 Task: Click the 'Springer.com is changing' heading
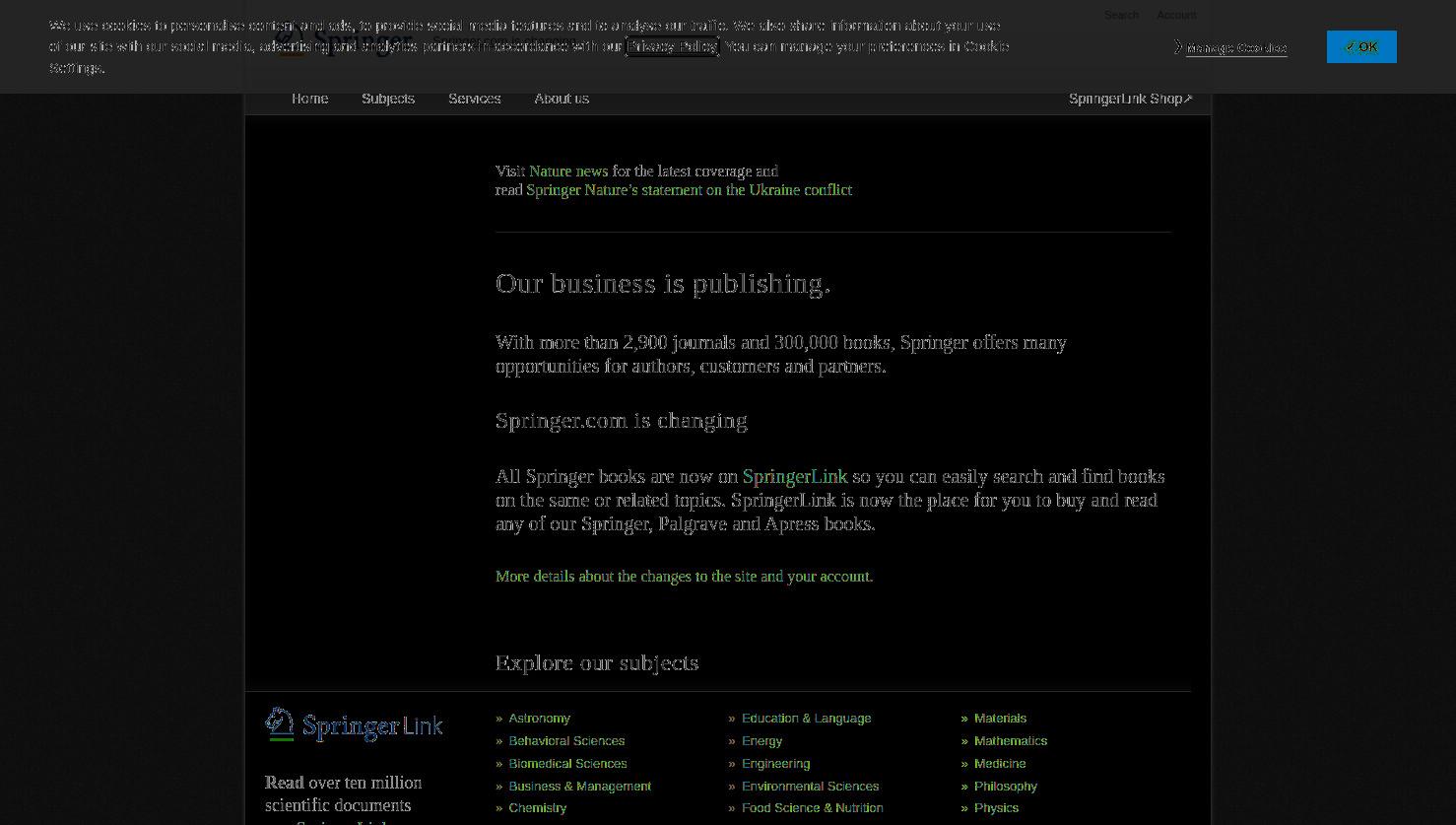(x=622, y=420)
